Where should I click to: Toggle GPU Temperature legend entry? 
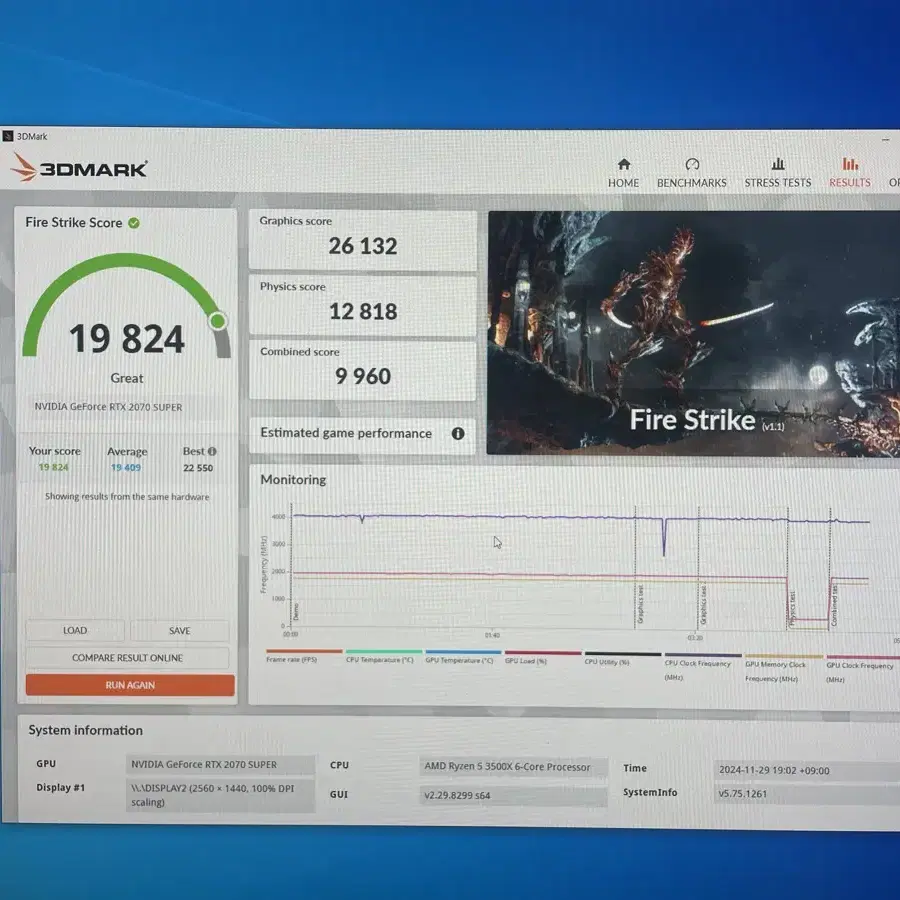pos(463,657)
